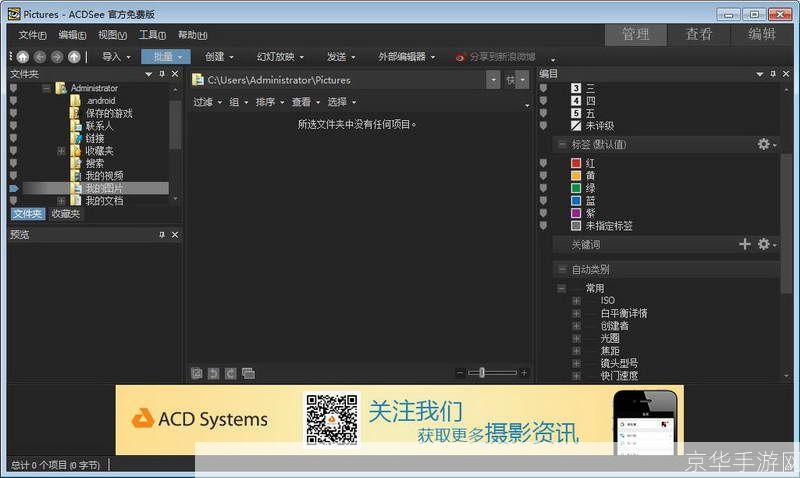Image resolution: width=800 pixels, height=478 pixels.
Task: Open the 排序 dropdown
Action: [x=270, y=102]
